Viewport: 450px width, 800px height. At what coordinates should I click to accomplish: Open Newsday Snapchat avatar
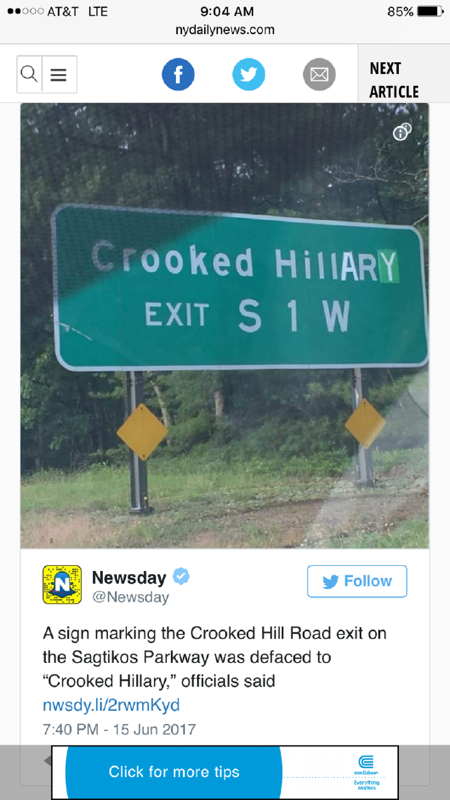click(62, 584)
